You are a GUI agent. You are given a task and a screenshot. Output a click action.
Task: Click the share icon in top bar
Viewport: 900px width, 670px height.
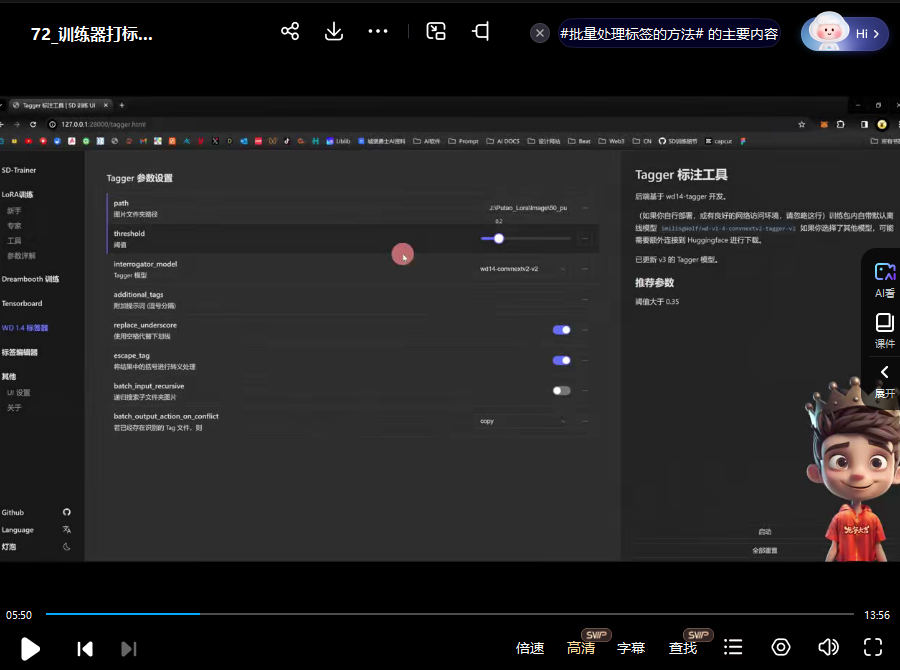click(290, 32)
